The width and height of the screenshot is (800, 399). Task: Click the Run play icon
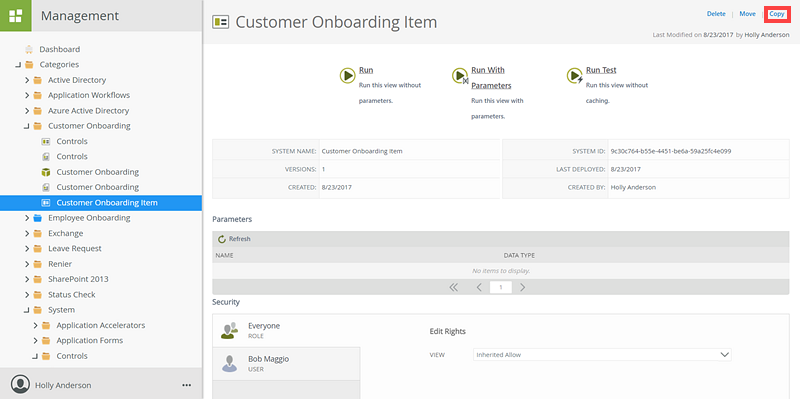[347, 76]
